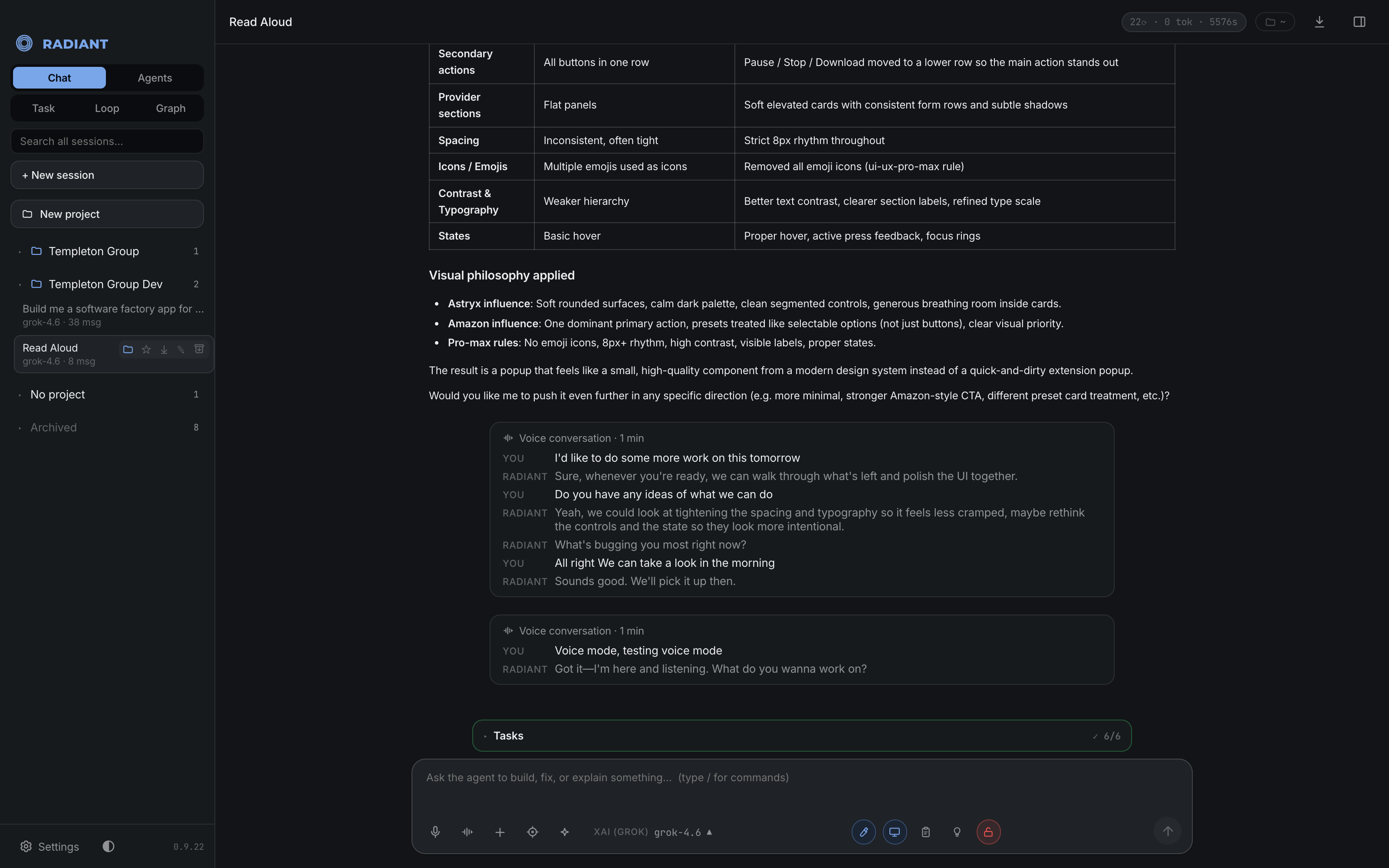The width and height of the screenshot is (1389, 868).
Task: Click the Search all sessions field
Action: point(107,141)
